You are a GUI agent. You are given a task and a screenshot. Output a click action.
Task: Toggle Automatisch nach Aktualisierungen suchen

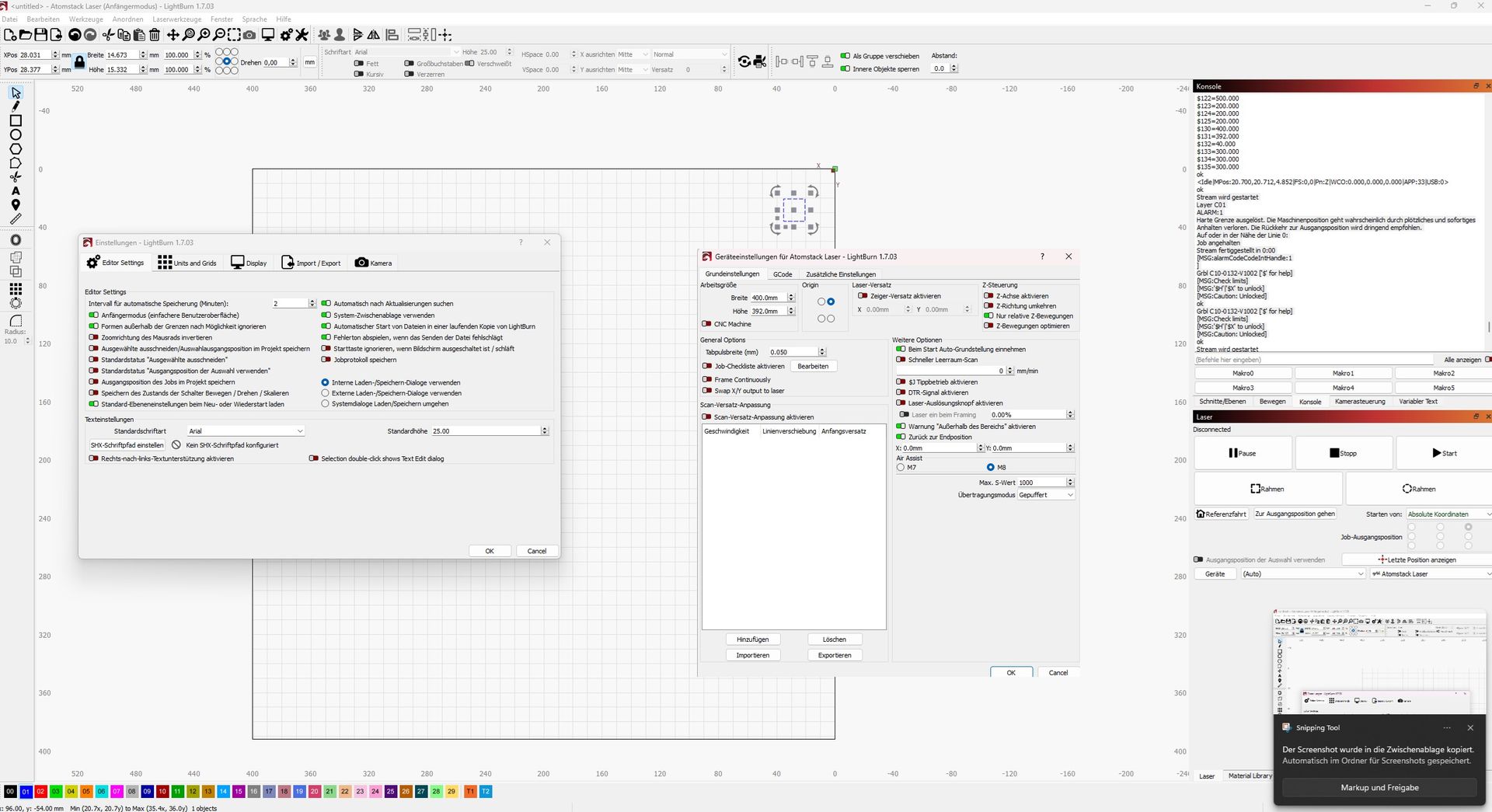coord(326,304)
